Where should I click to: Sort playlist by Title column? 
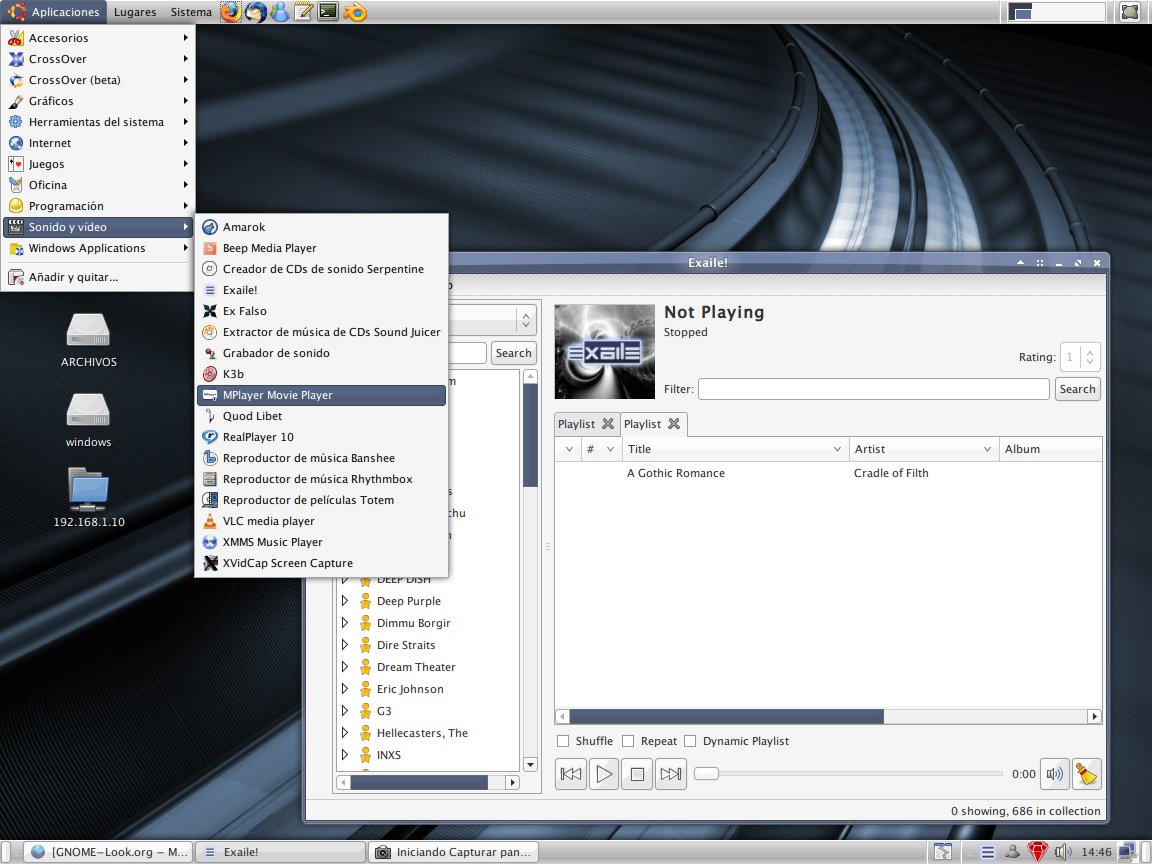(x=734, y=449)
